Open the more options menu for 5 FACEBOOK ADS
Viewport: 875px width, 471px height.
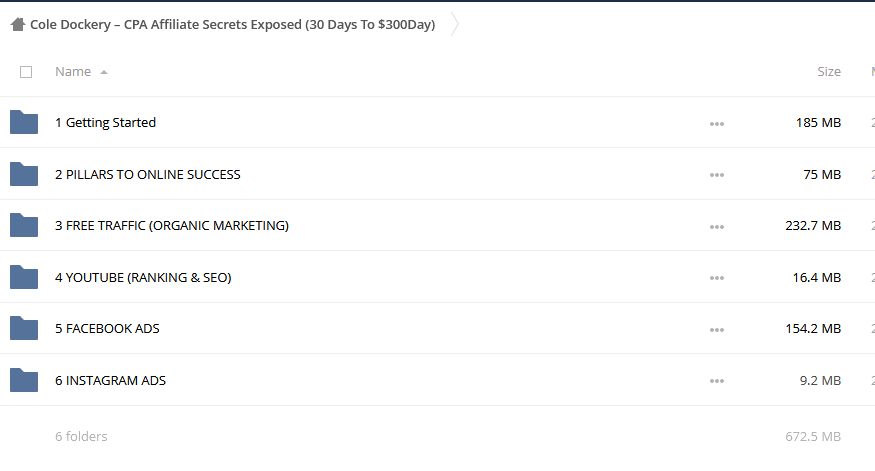[x=717, y=330]
